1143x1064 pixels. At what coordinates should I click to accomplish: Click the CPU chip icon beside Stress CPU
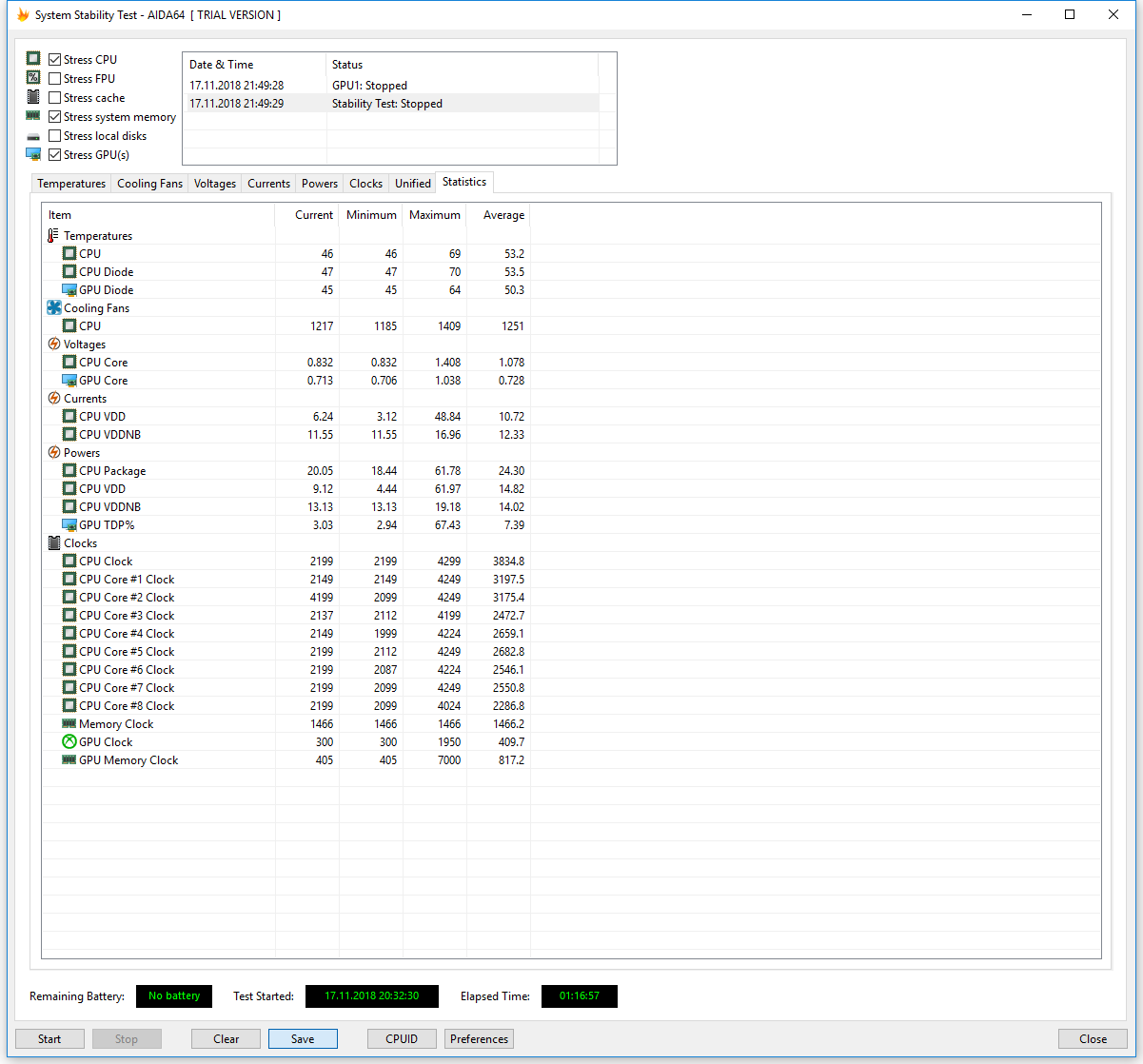click(33, 59)
